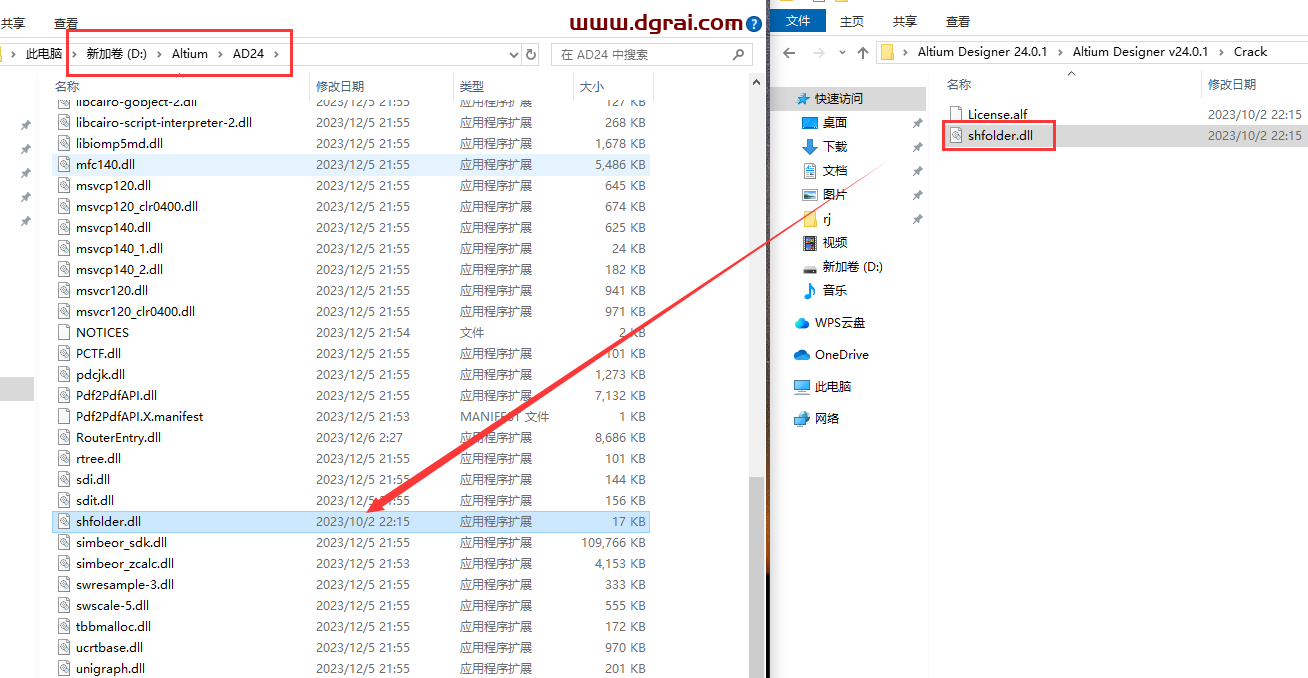Image resolution: width=1308 pixels, height=678 pixels.
Task: Expand the chevron after Altium in path
Action: 220,54
